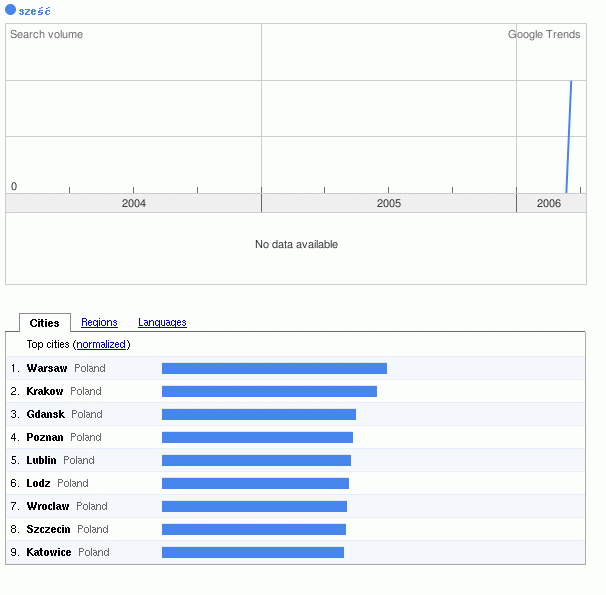Click the Gdansk city name
Viewport: 606px width, 595px height.
pyautogui.click(x=45, y=415)
